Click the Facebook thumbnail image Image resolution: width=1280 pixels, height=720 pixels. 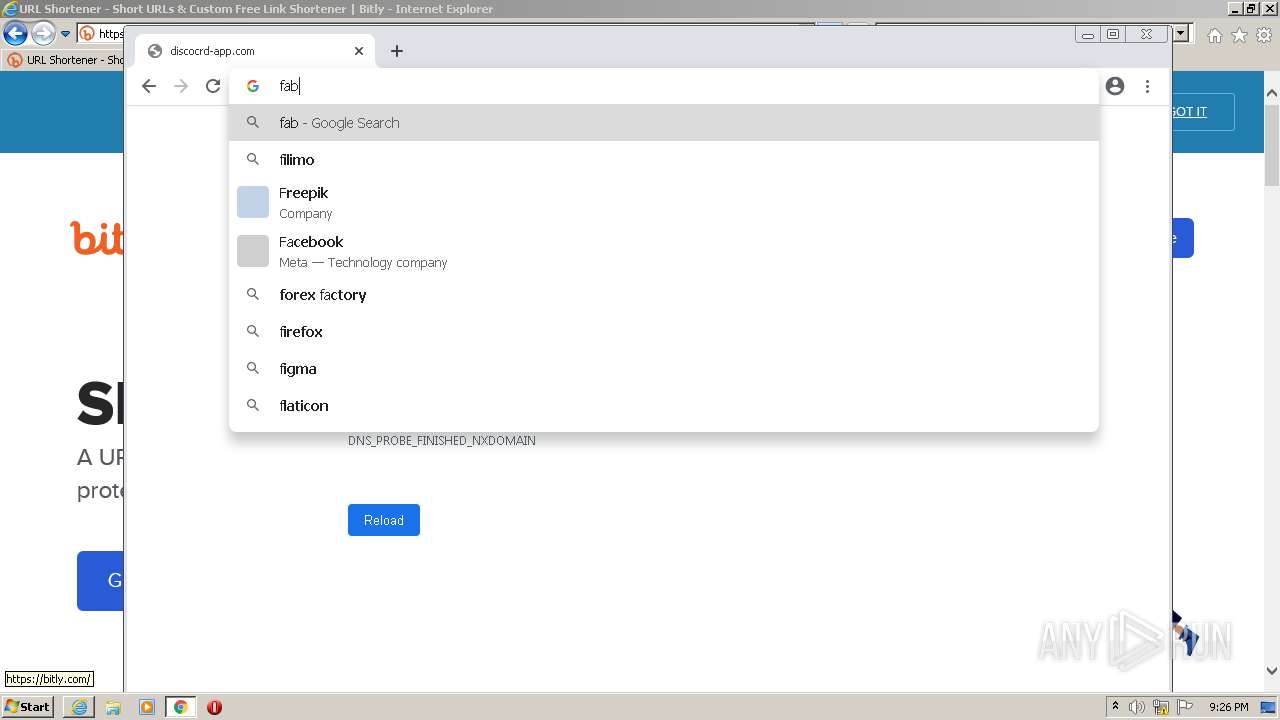click(253, 251)
